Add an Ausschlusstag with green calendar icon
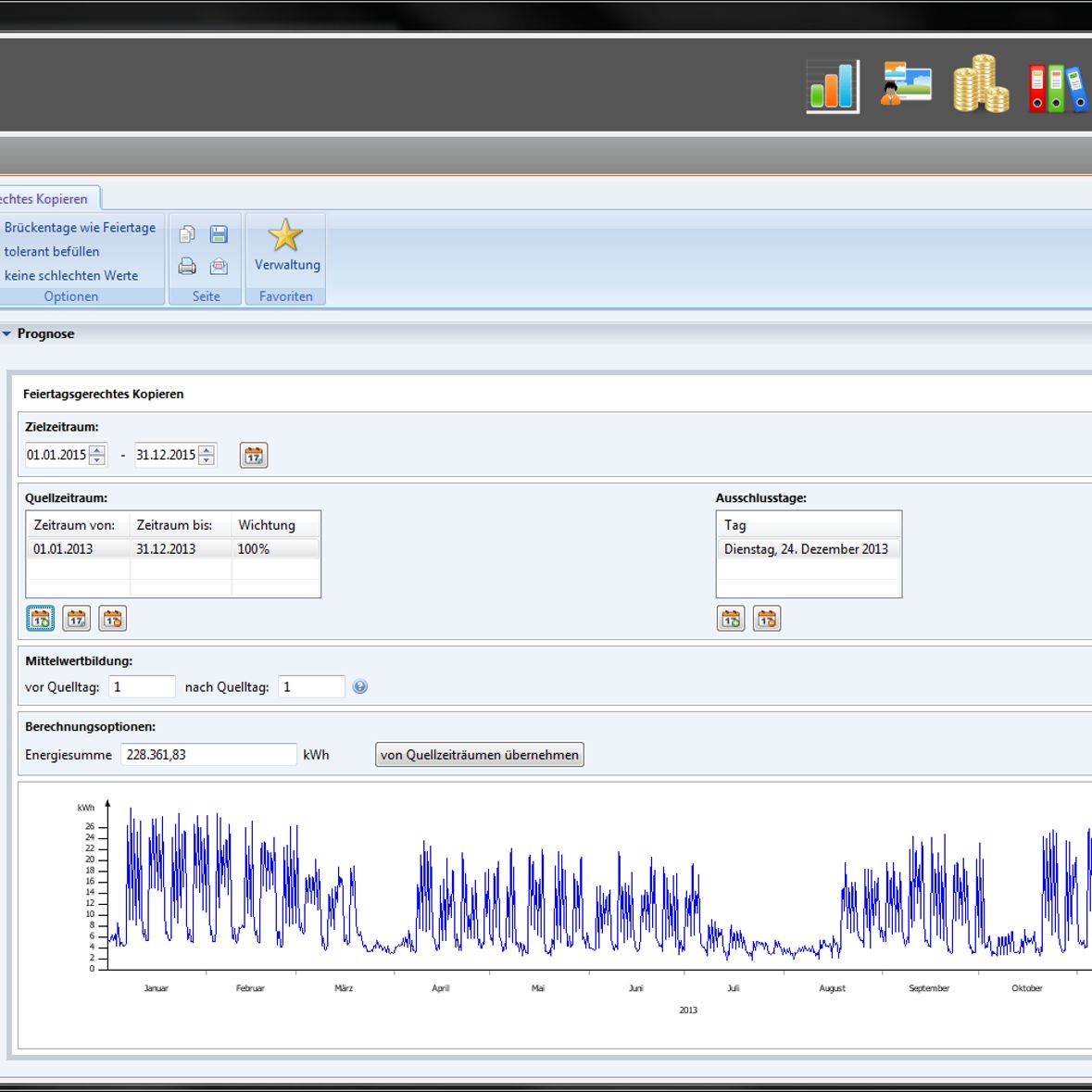The width and height of the screenshot is (1092, 1092). coord(731,619)
